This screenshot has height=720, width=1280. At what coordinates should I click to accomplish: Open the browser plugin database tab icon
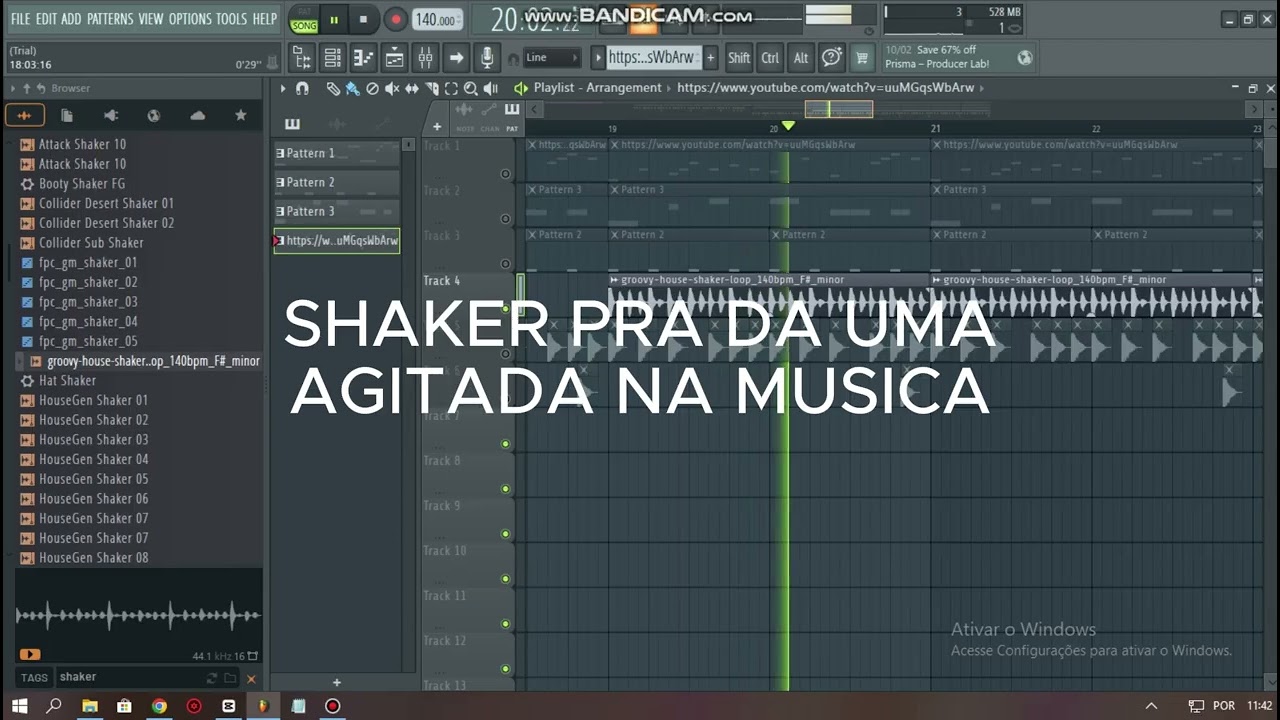tap(111, 116)
